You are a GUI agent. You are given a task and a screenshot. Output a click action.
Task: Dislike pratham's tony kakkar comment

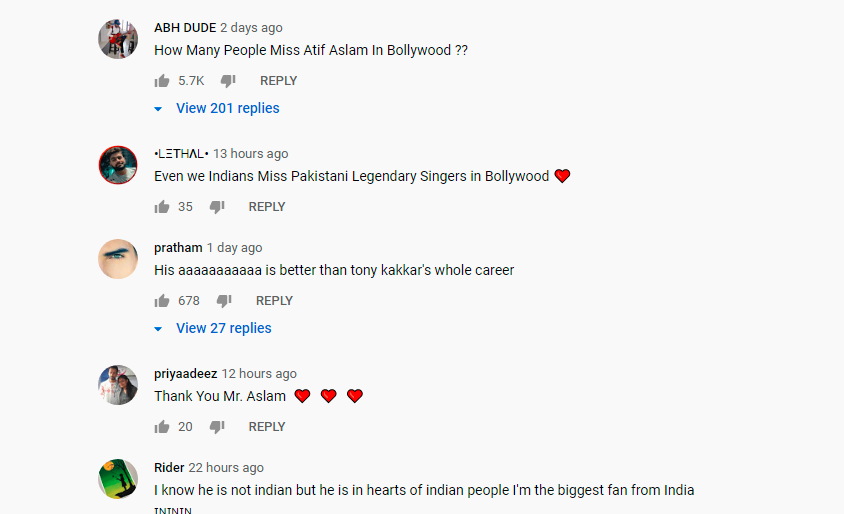pyautogui.click(x=224, y=301)
